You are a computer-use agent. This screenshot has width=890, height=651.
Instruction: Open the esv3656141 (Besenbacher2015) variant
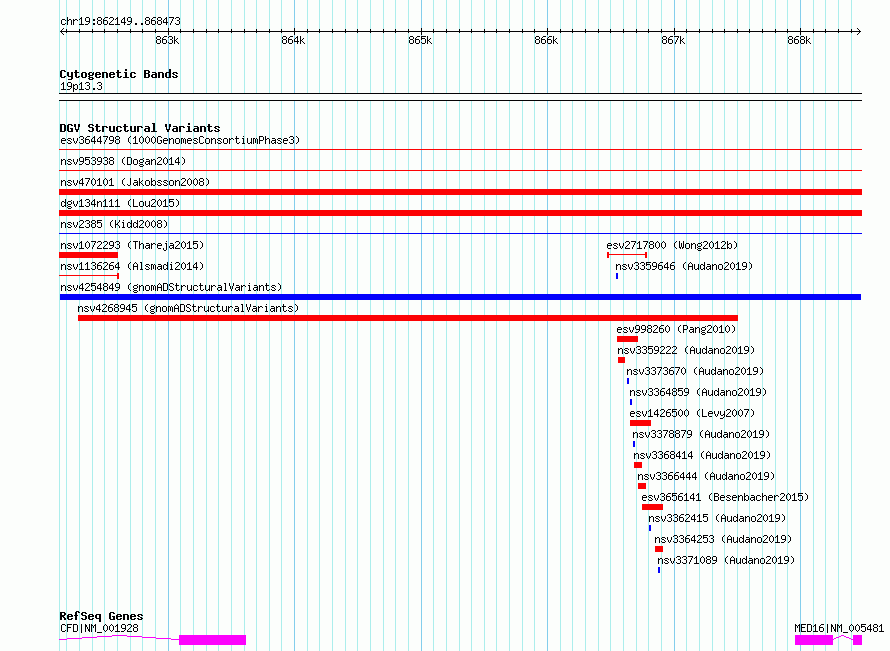[x=725, y=497]
